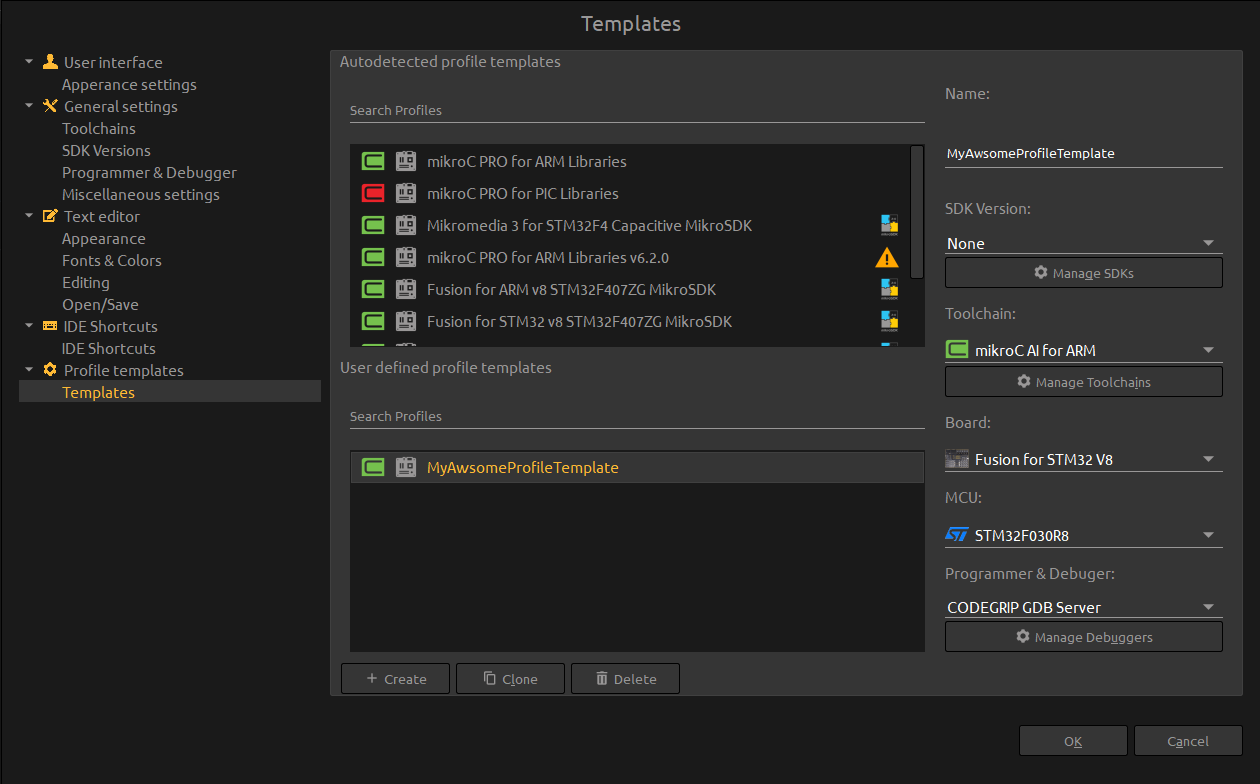This screenshot has width=1260, height=784.
Task: Open the SDK Version dropdown
Action: pos(1084,243)
